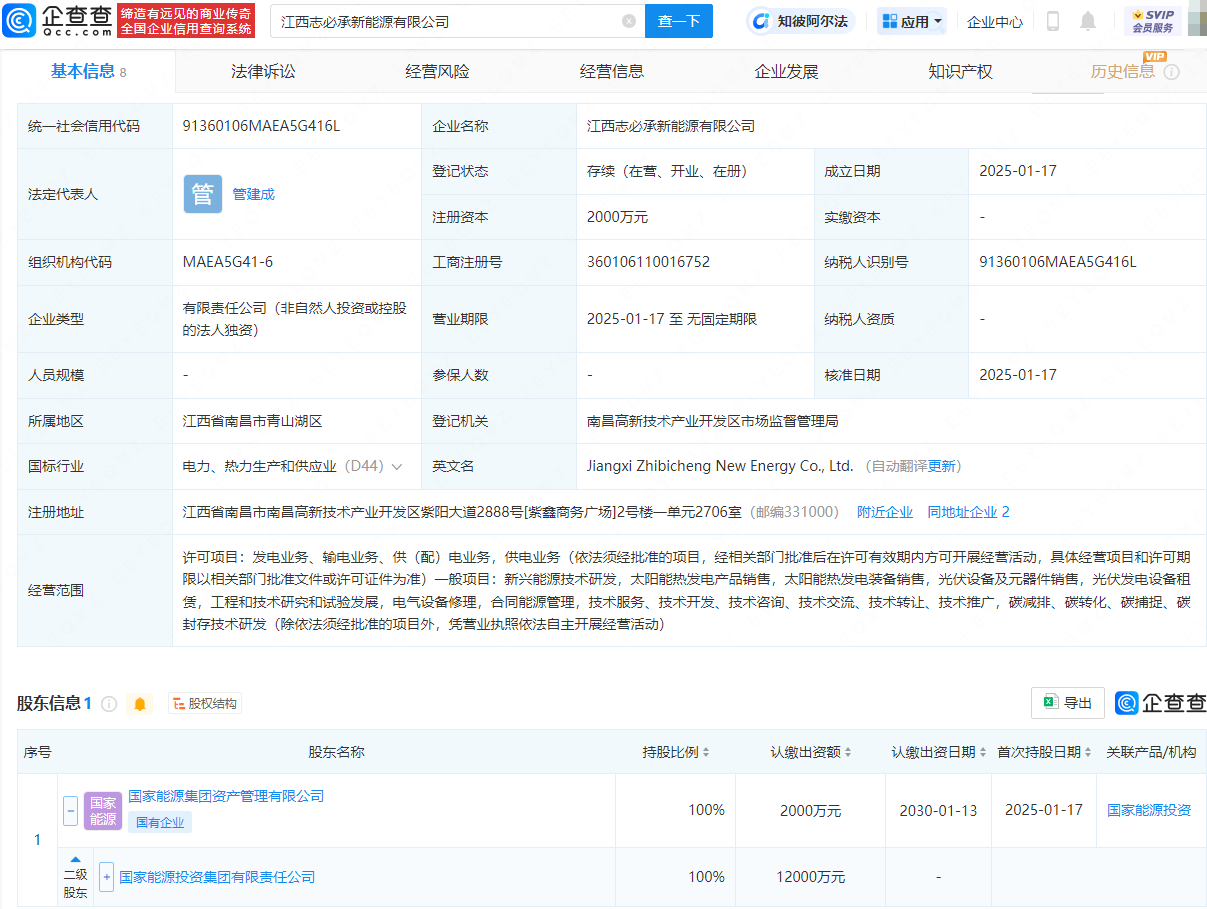Switch to the 基本信息 tab
Screen dimensions: 1207x909
point(88,71)
